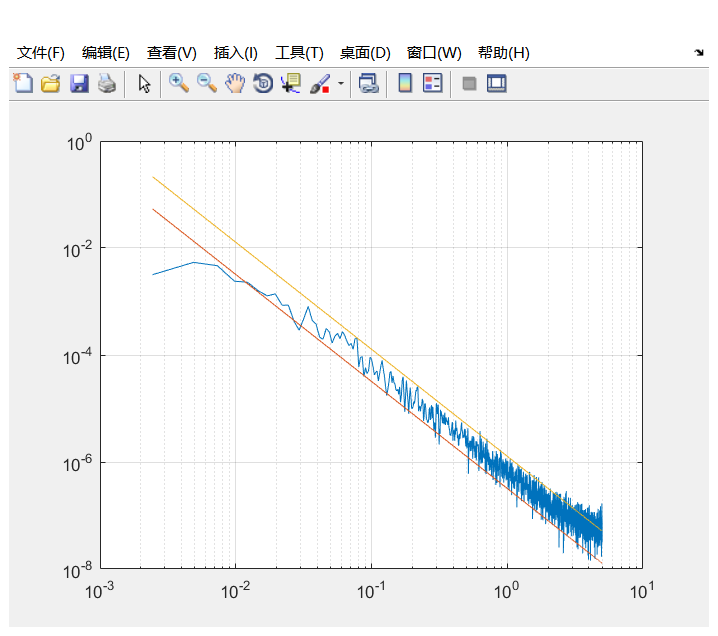Click the Brush/Select Data tool icon

320,84
